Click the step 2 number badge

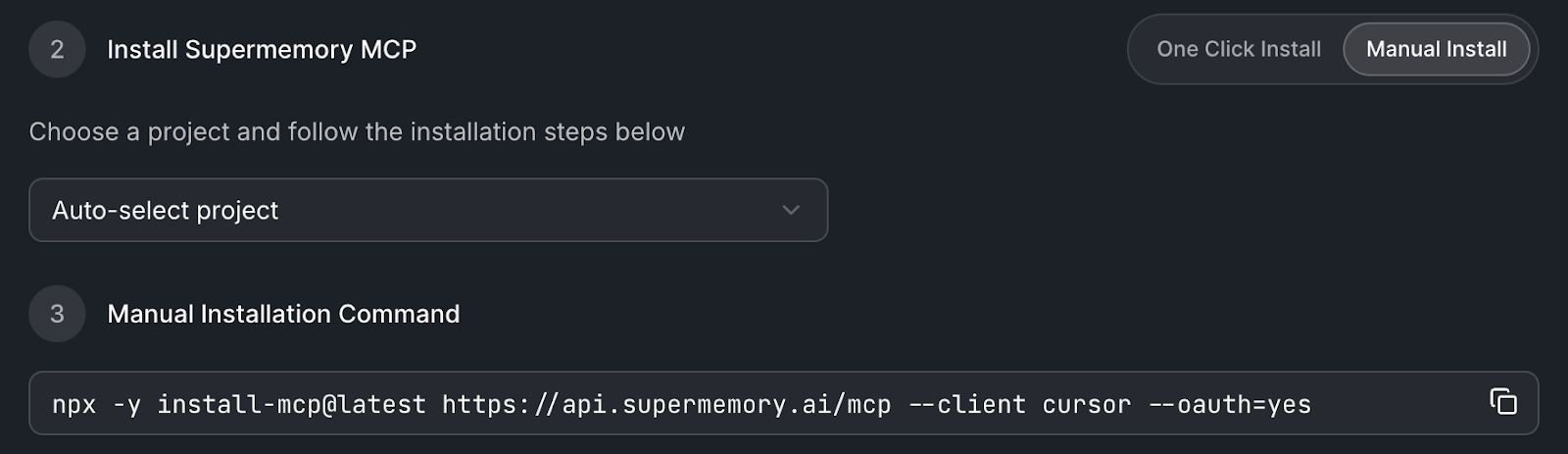(57, 49)
